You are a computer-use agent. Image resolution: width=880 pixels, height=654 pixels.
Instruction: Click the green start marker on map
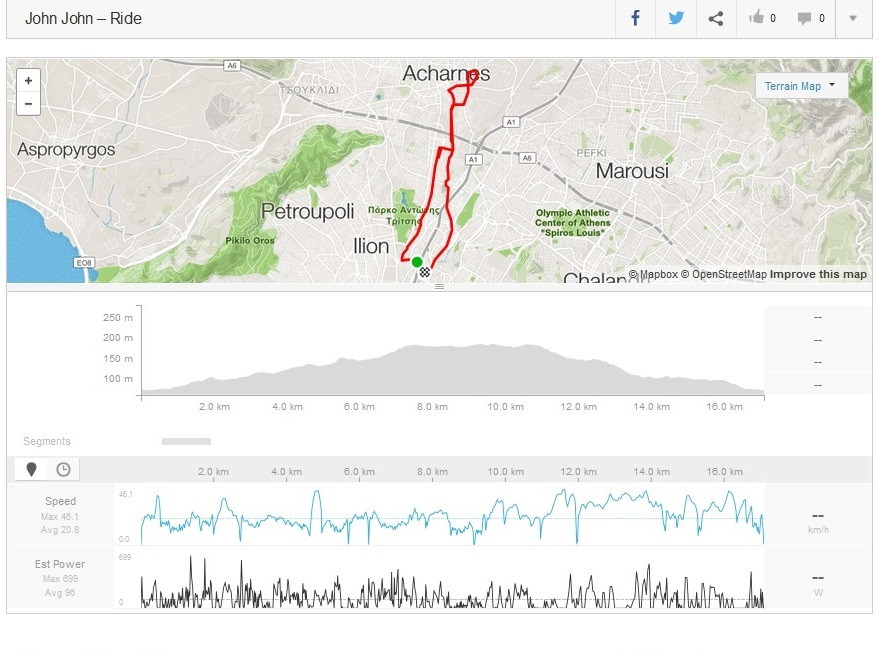(417, 262)
